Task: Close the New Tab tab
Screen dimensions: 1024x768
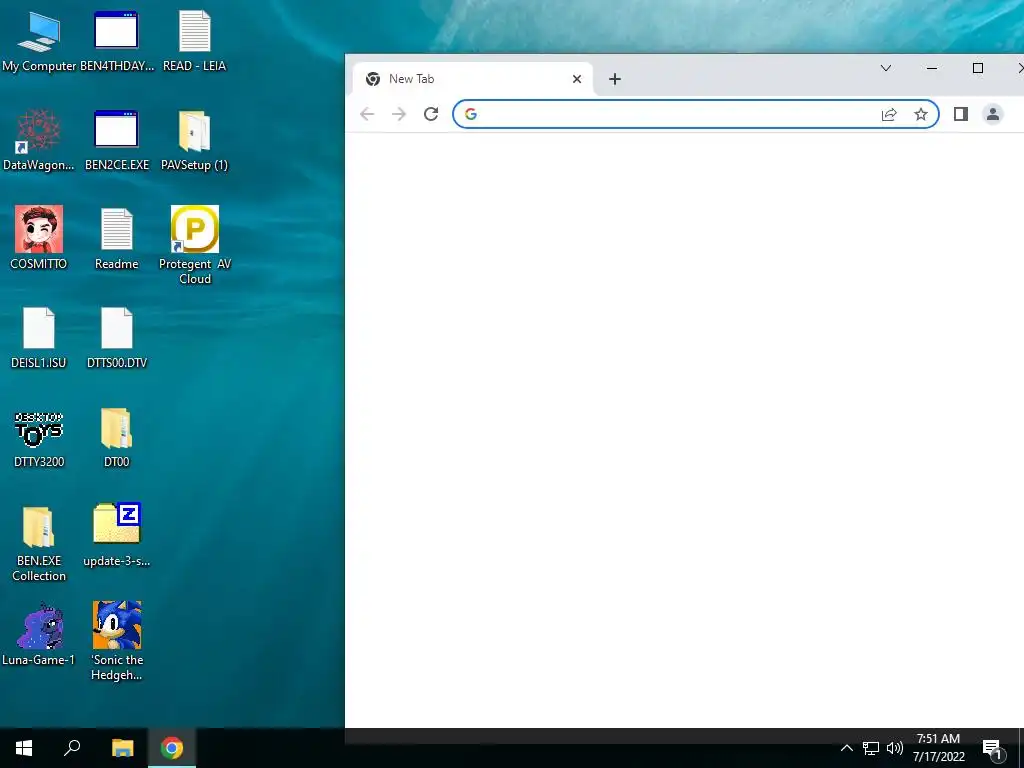Action: coord(577,79)
